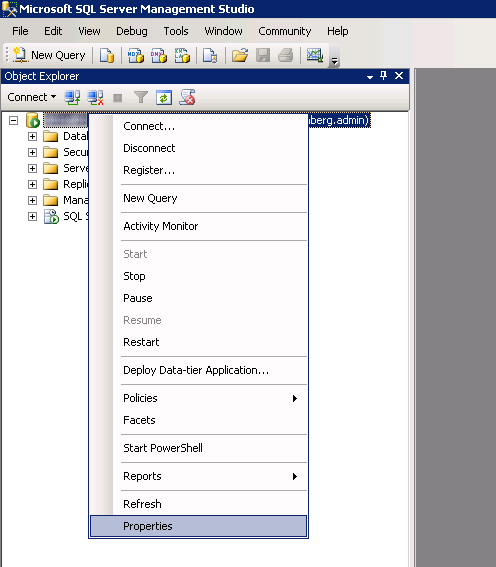Image resolution: width=496 pixels, height=567 pixels.
Task: Click the Stop square icon
Action: tap(117, 98)
